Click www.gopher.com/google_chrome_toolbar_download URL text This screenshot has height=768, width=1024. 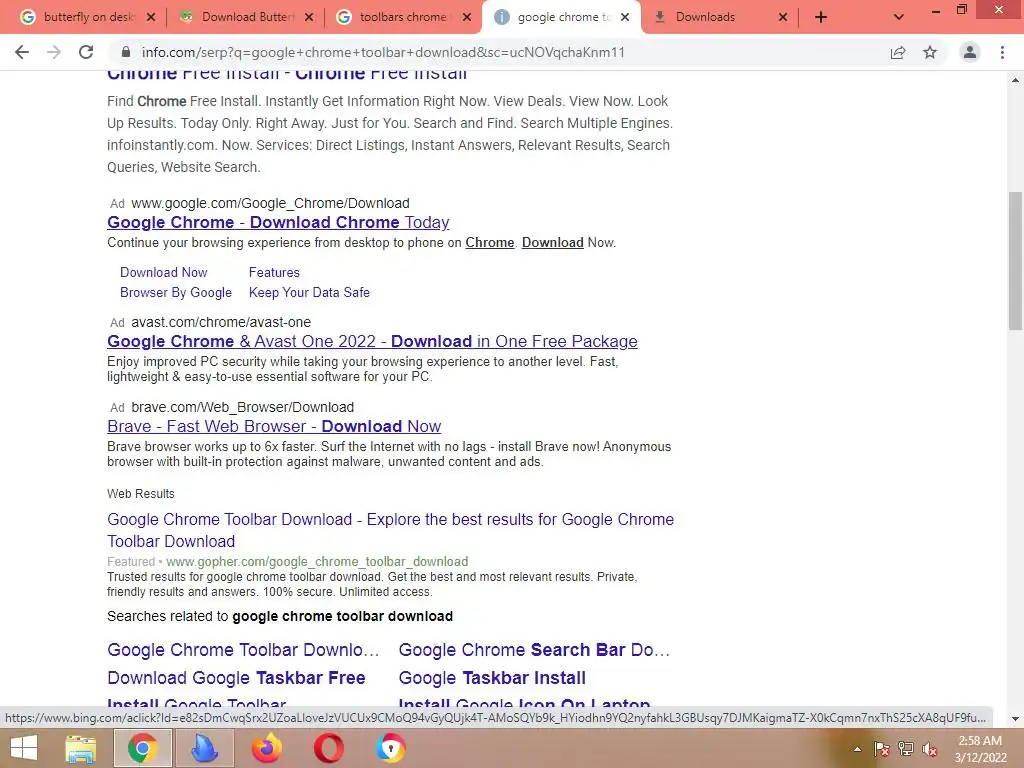[x=317, y=562]
